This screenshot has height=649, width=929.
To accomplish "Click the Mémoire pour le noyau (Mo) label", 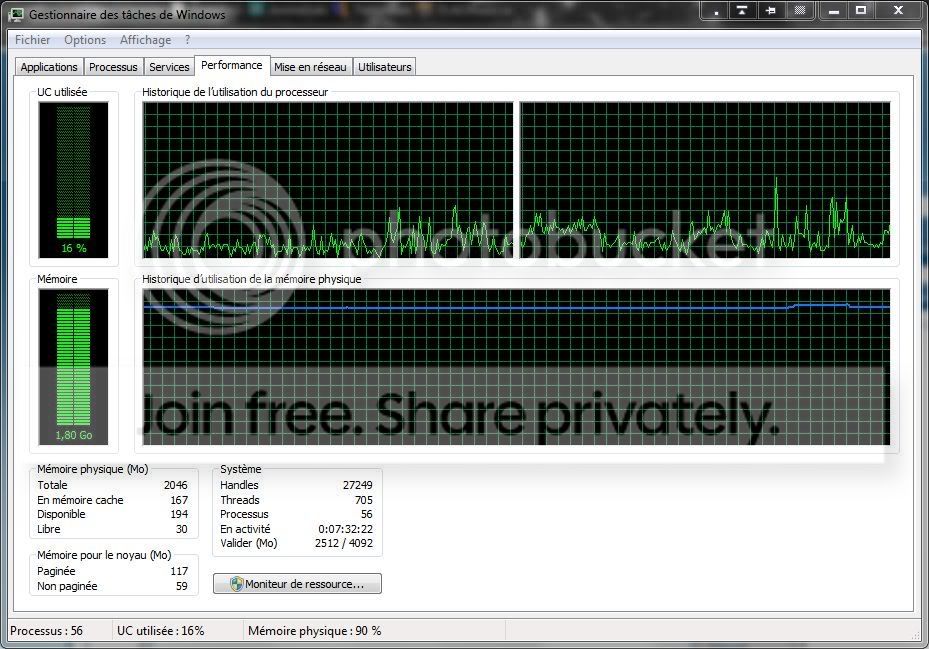I will (x=104, y=555).
